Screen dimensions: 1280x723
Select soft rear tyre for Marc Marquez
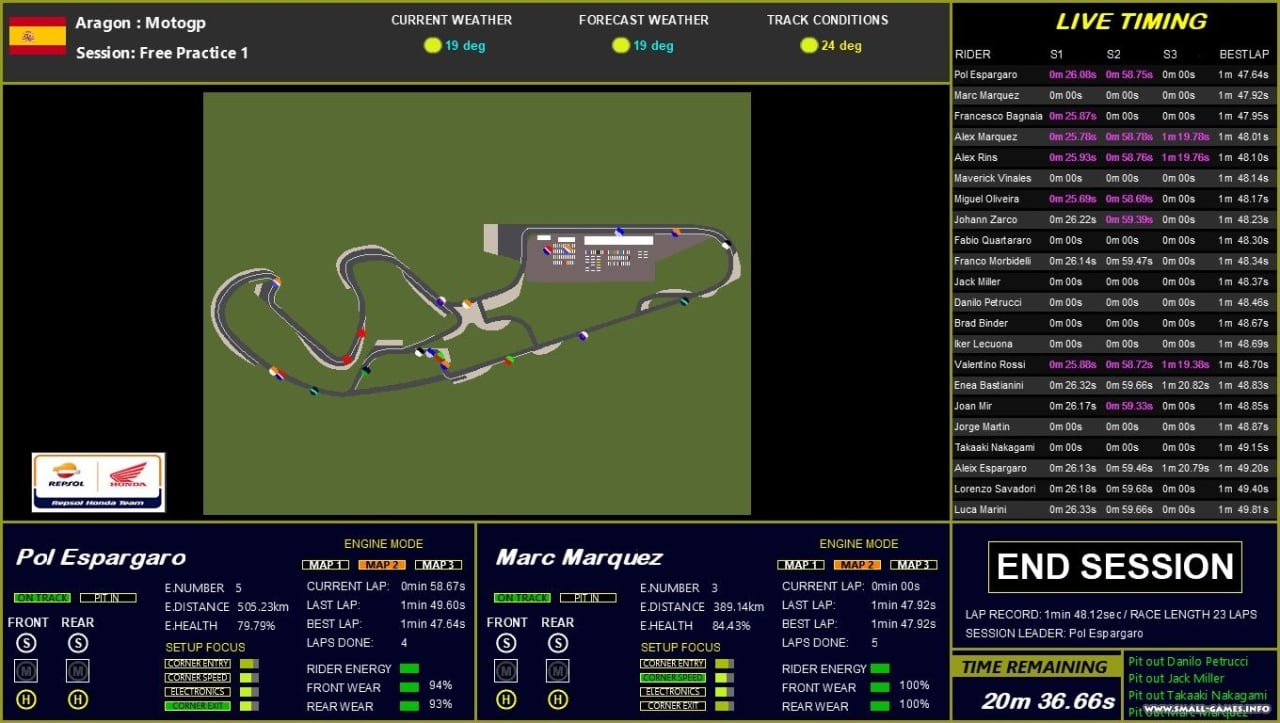[x=557, y=643]
